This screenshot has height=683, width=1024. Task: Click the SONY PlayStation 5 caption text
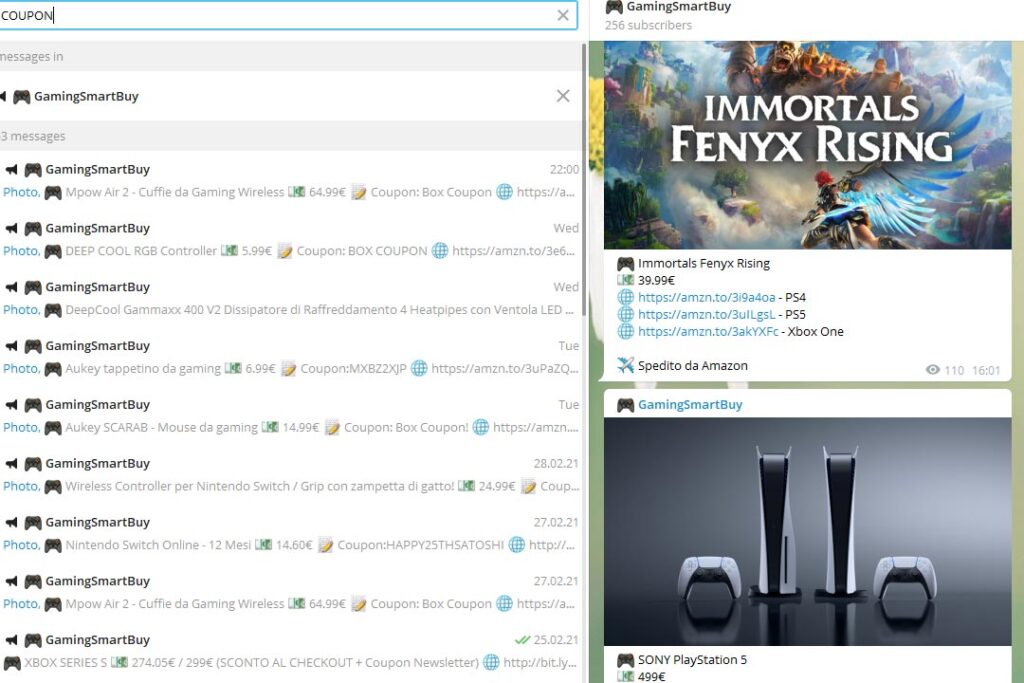(x=692, y=660)
